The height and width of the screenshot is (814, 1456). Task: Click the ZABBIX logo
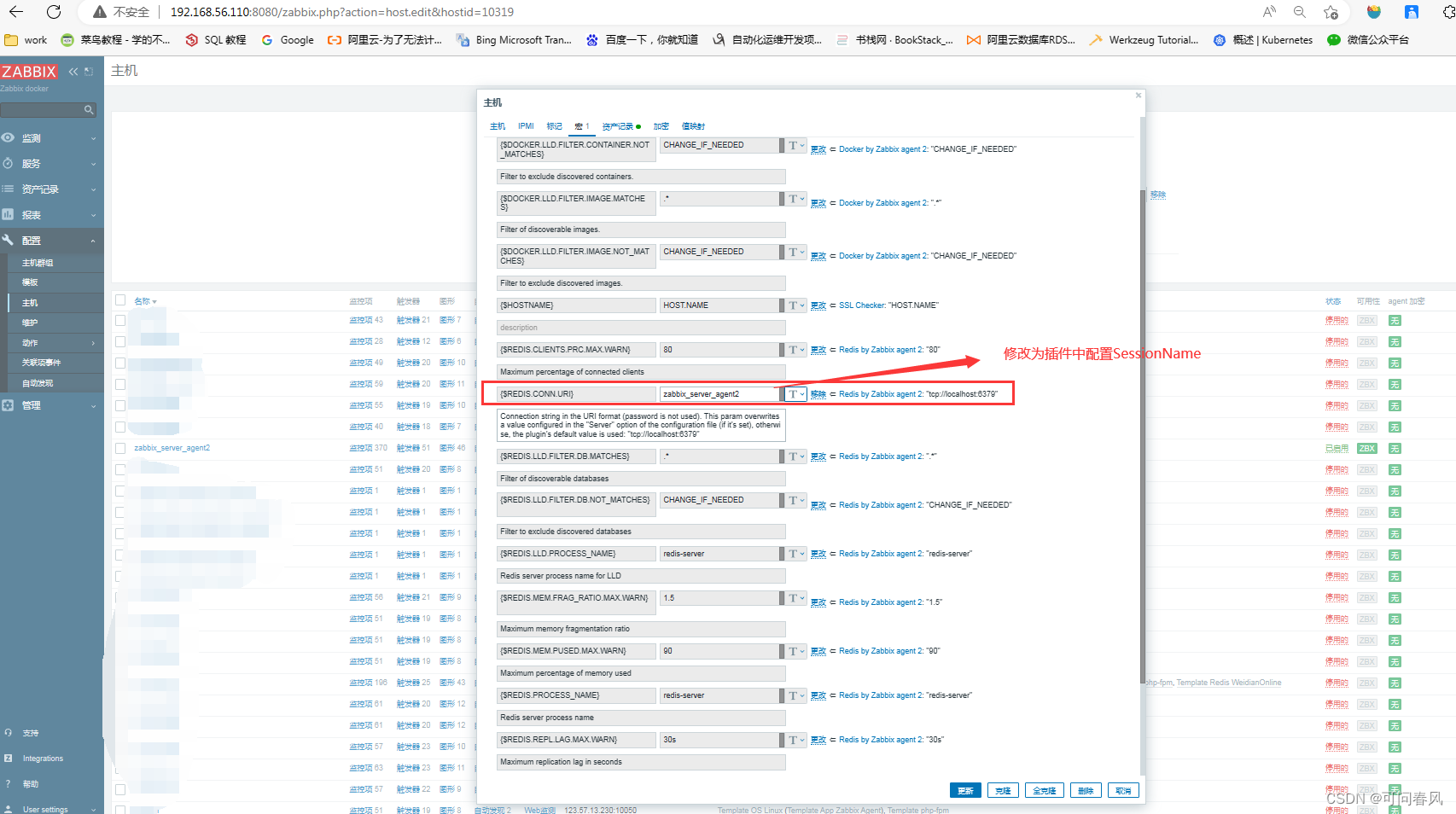coord(29,72)
